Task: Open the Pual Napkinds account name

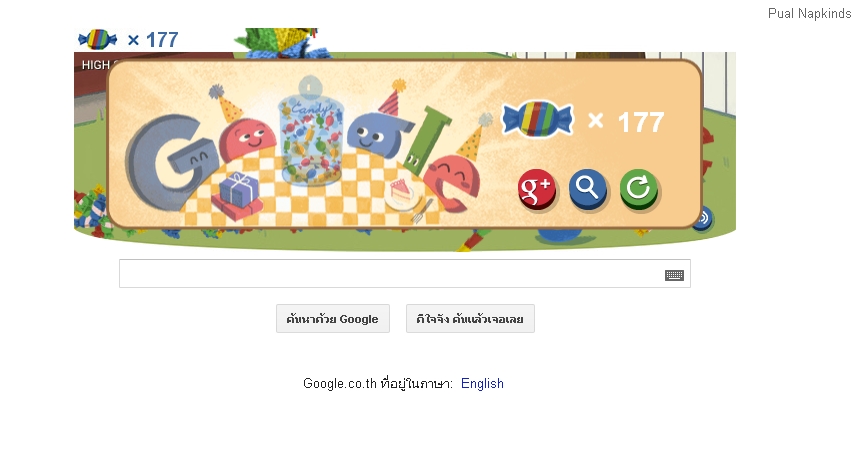Action: coord(809,13)
